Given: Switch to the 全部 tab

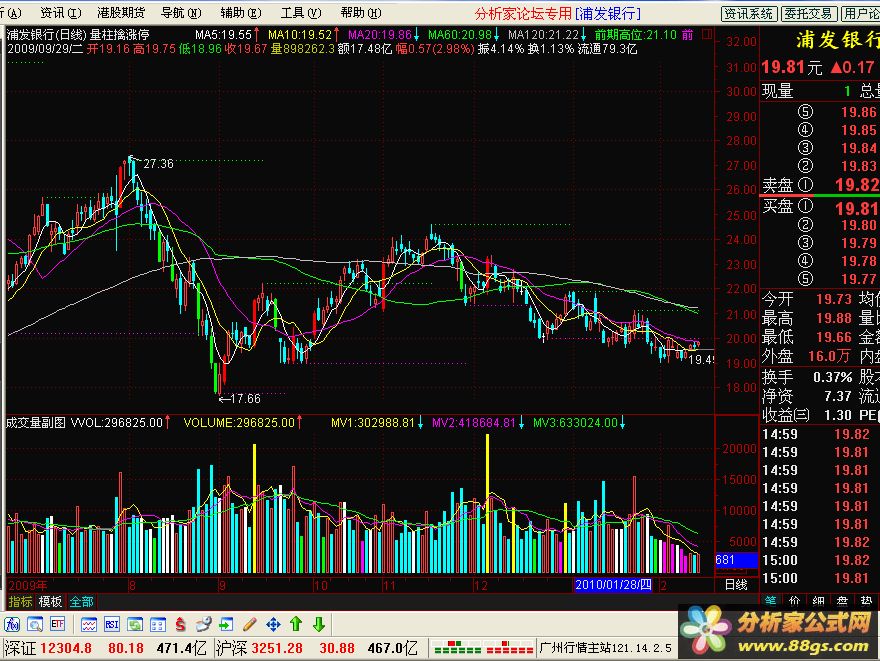Looking at the screenshot, I should tap(81, 602).
